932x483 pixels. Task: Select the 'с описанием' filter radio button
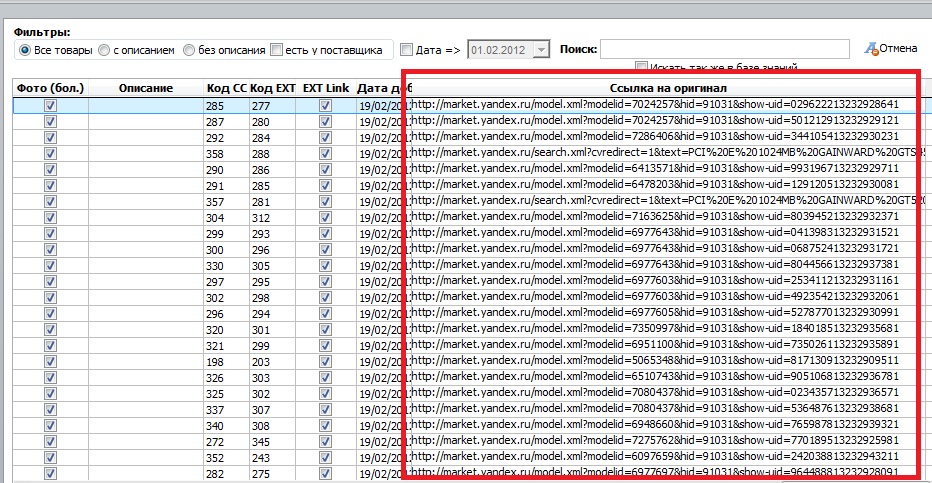click(x=104, y=50)
